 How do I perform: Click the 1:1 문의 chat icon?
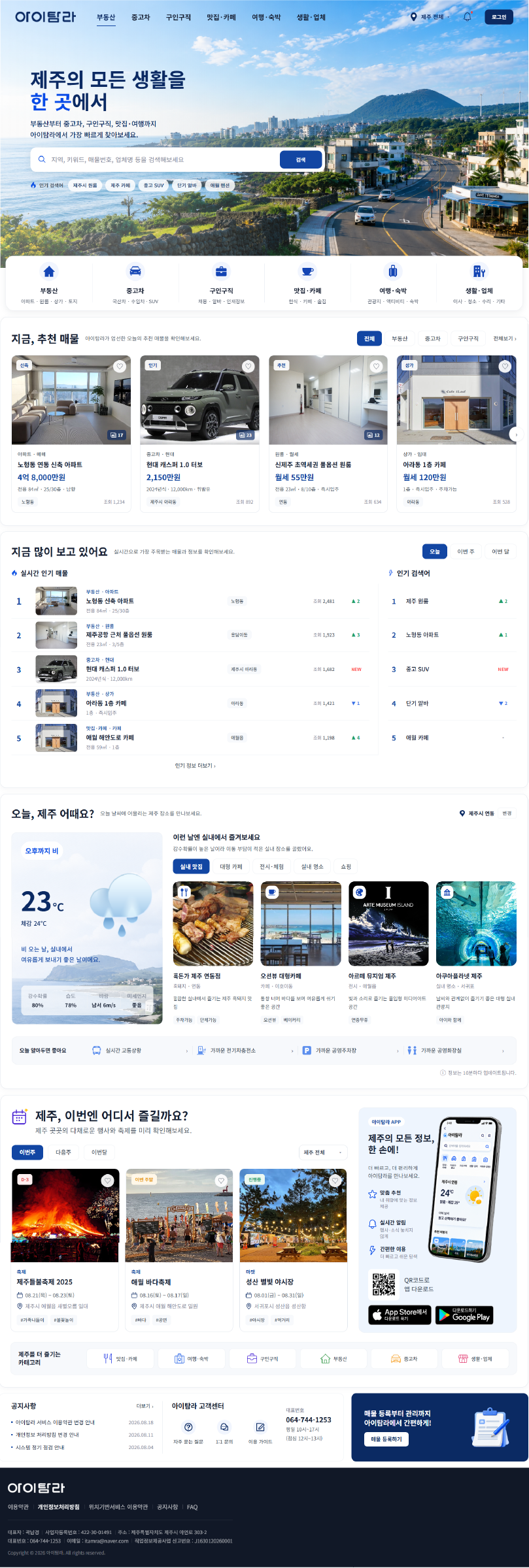coord(224,1428)
